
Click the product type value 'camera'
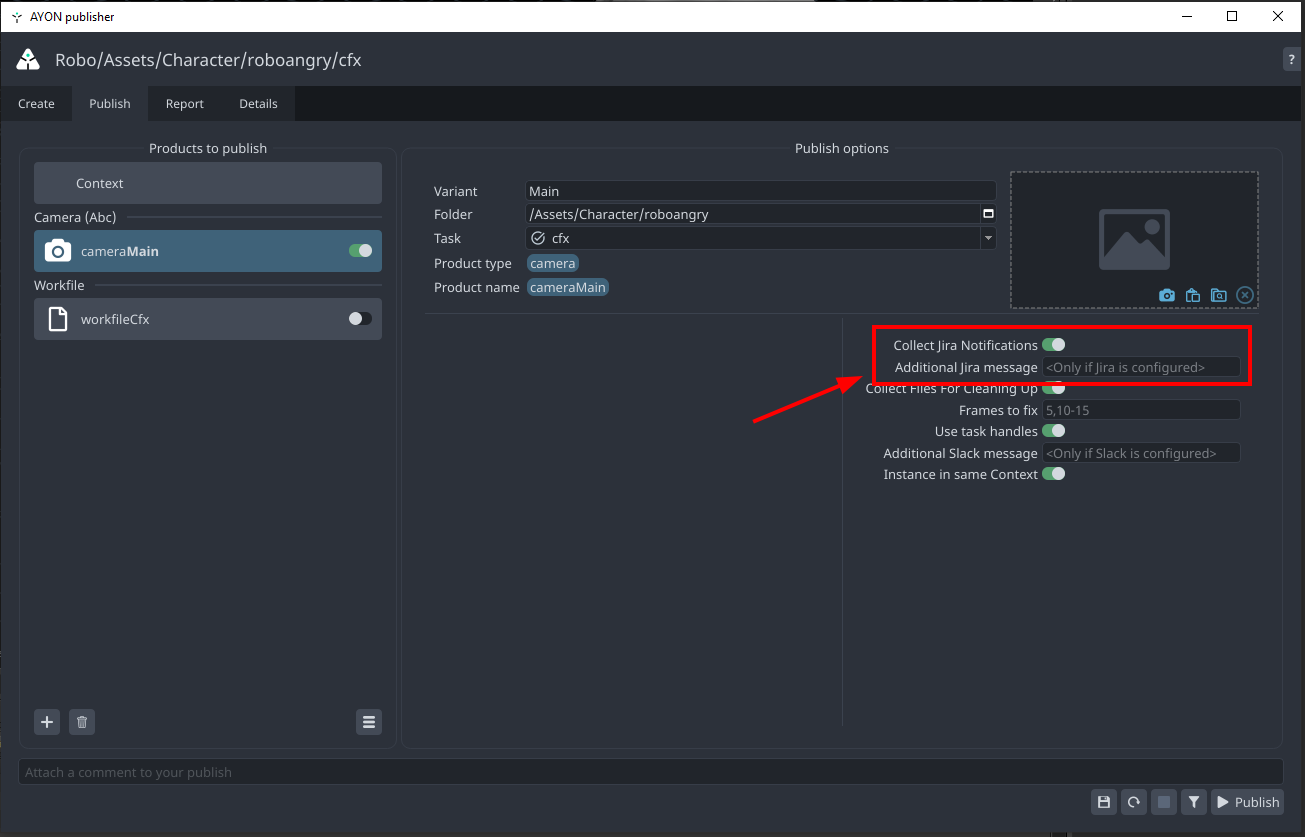tap(553, 263)
